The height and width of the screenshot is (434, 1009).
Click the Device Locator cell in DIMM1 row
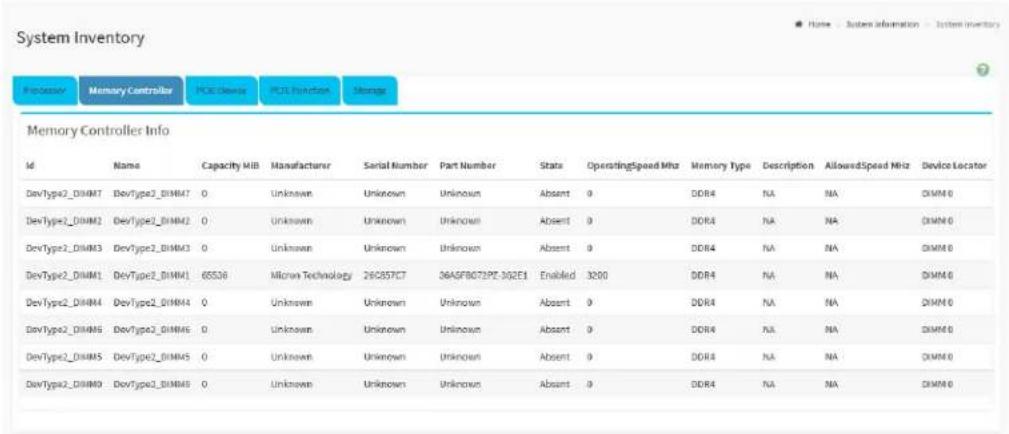click(x=937, y=275)
